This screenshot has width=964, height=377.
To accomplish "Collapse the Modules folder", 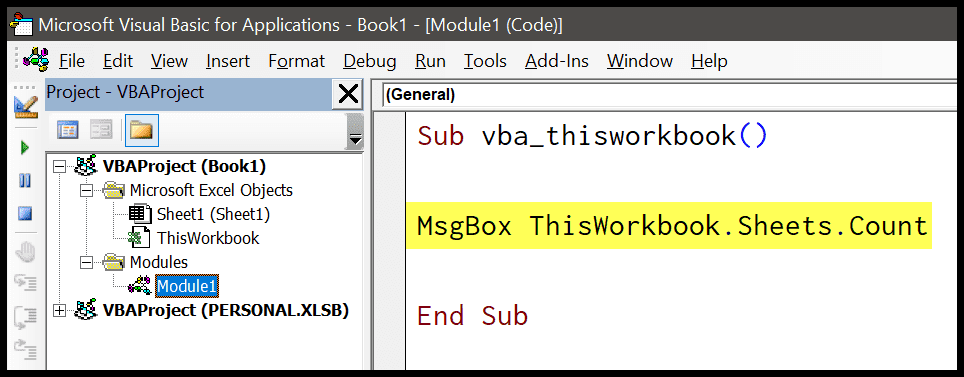I will (x=87, y=263).
